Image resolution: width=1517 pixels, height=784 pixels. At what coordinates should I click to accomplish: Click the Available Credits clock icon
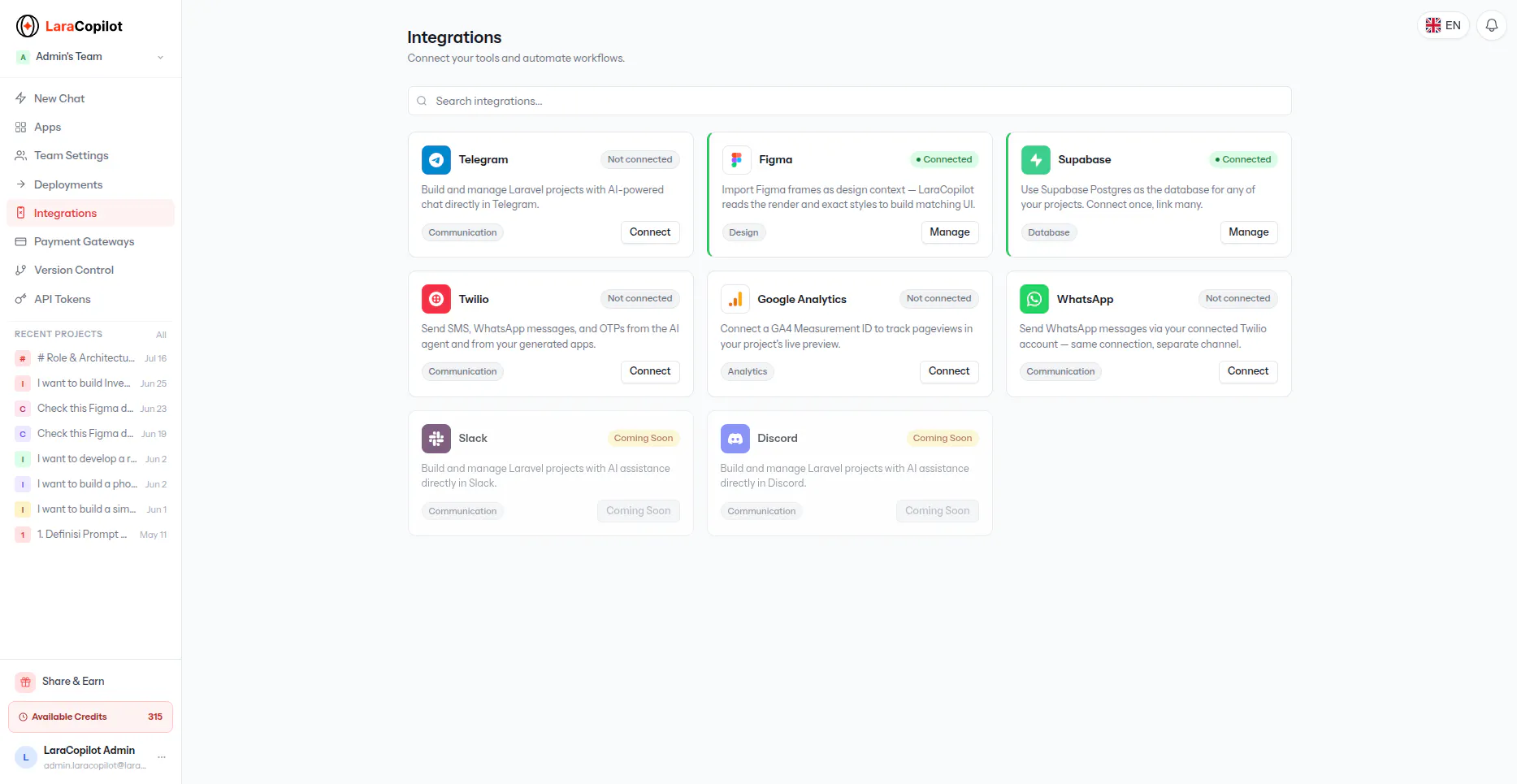coord(24,717)
